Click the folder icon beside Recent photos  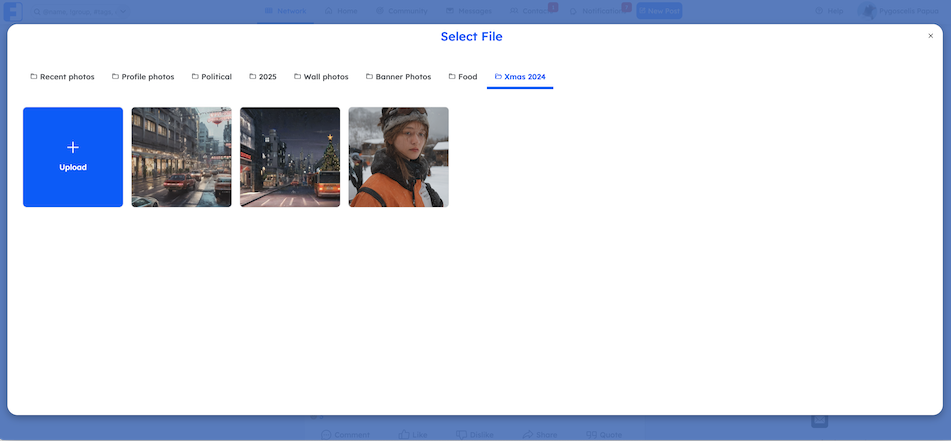pyautogui.click(x=34, y=77)
